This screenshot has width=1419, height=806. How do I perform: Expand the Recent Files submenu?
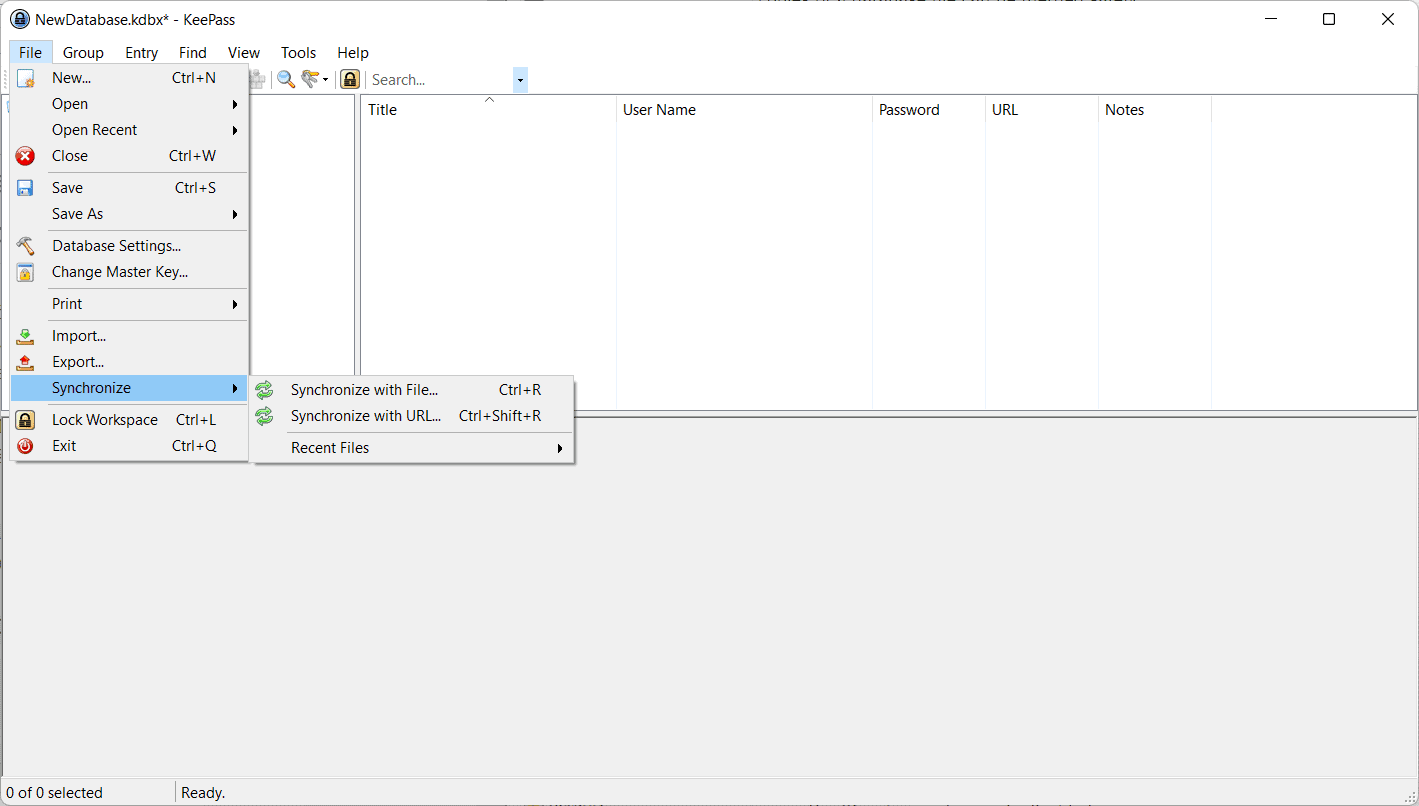click(x=412, y=448)
